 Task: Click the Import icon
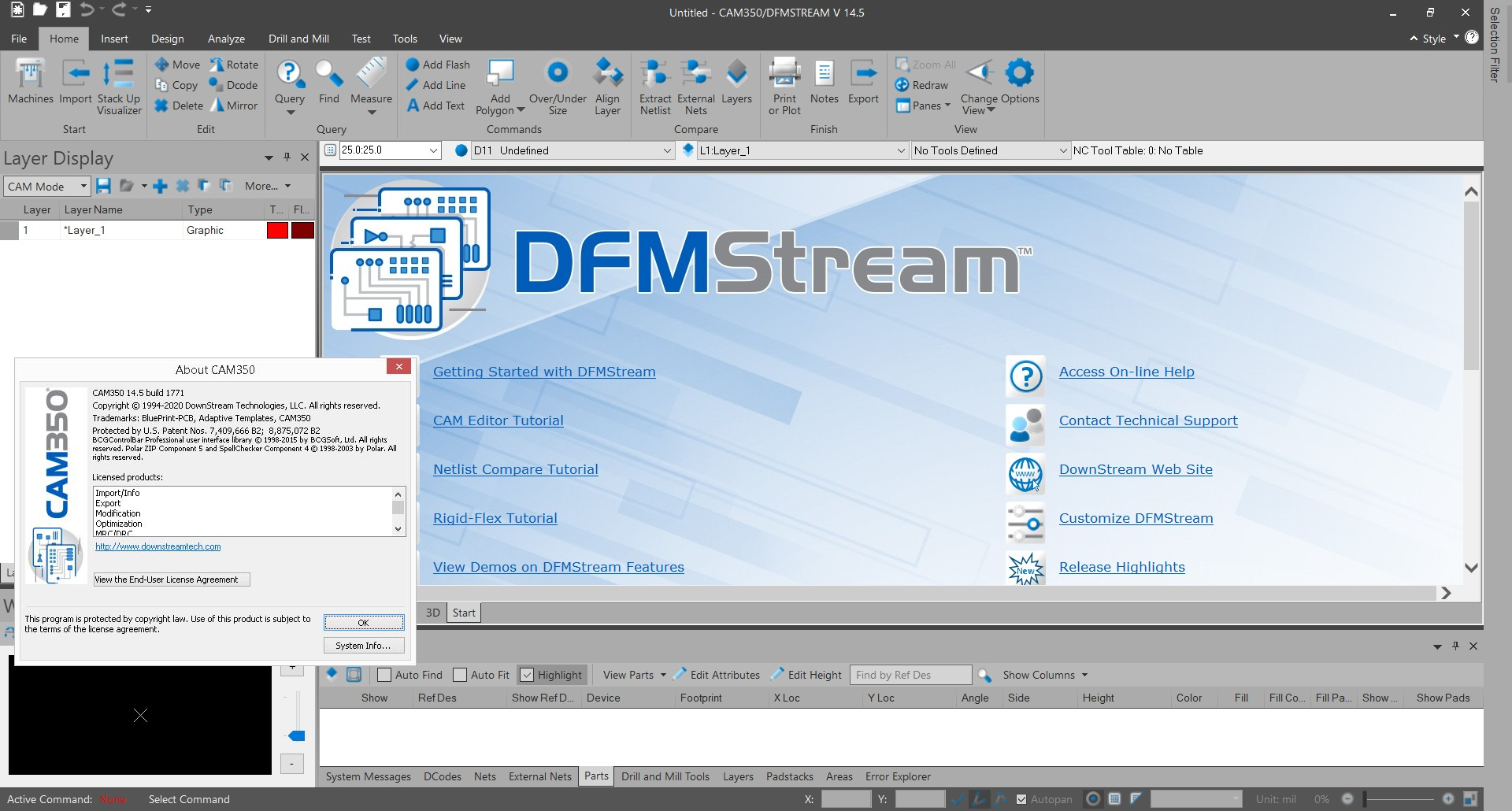(76, 82)
